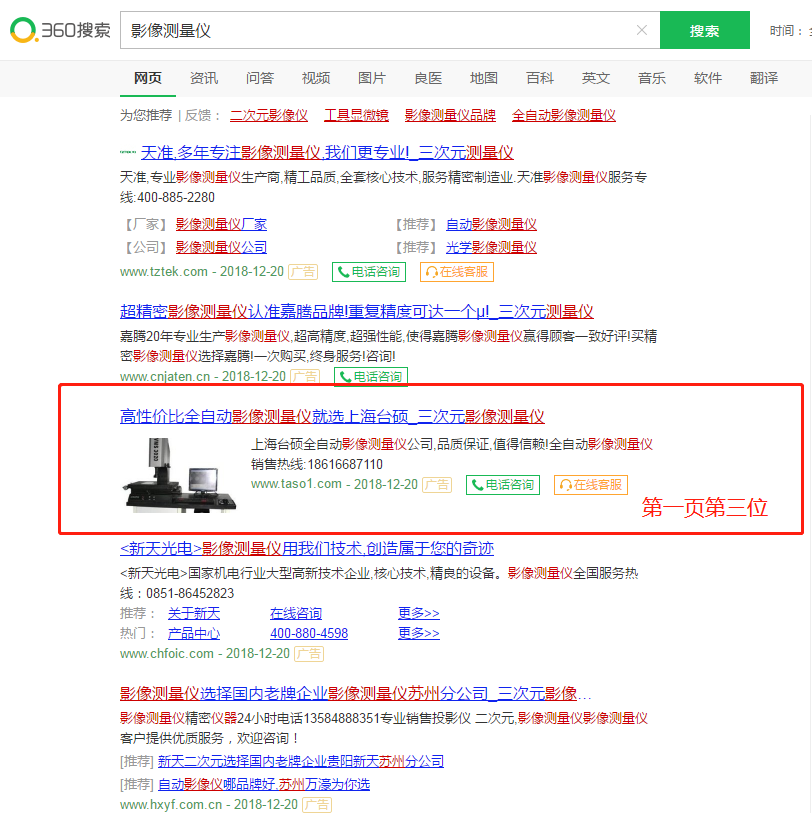Open the 新天二次元选择国内老牌企业贵阳新天苏州分公司 link
The height and width of the screenshot is (813, 812).
tap(301, 761)
